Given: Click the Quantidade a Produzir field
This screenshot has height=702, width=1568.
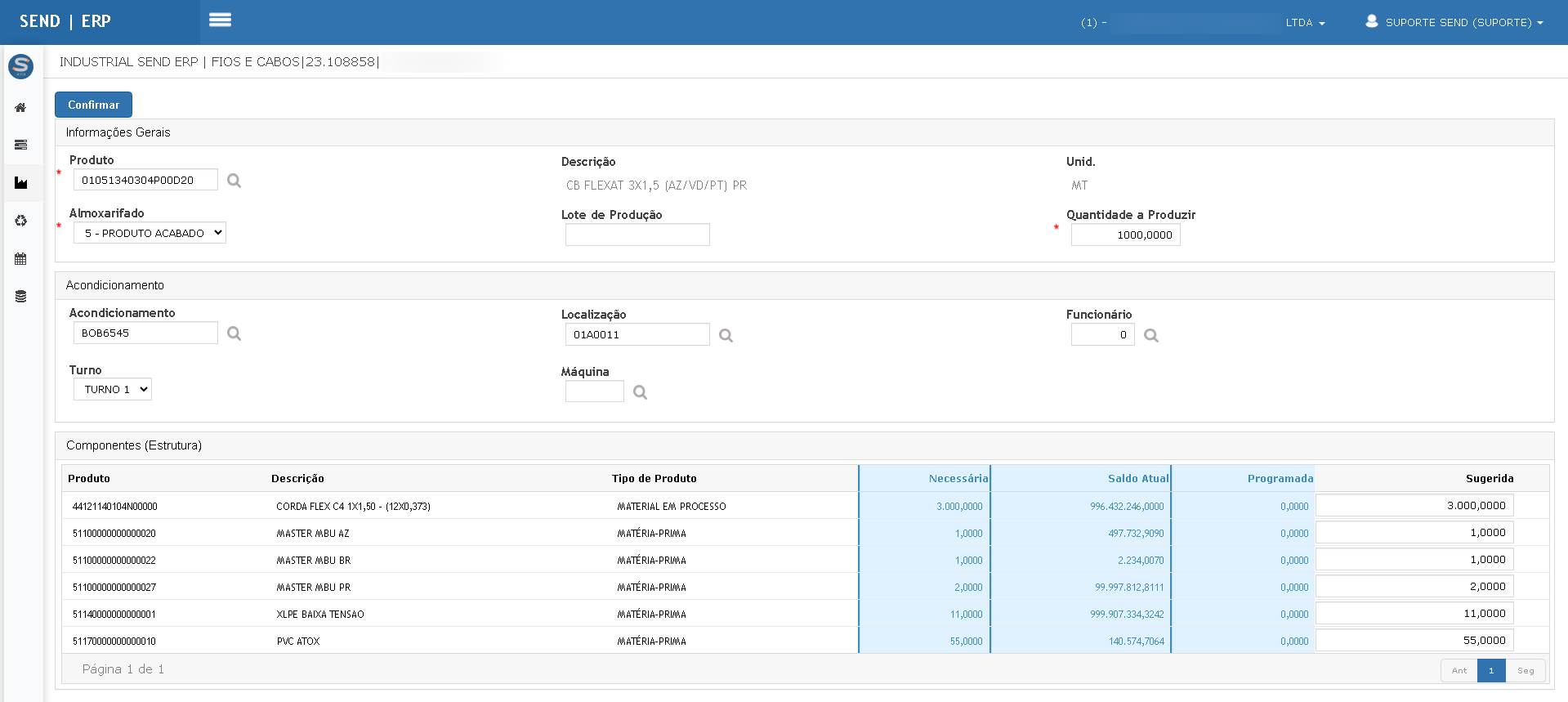Looking at the screenshot, I should (x=1125, y=235).
